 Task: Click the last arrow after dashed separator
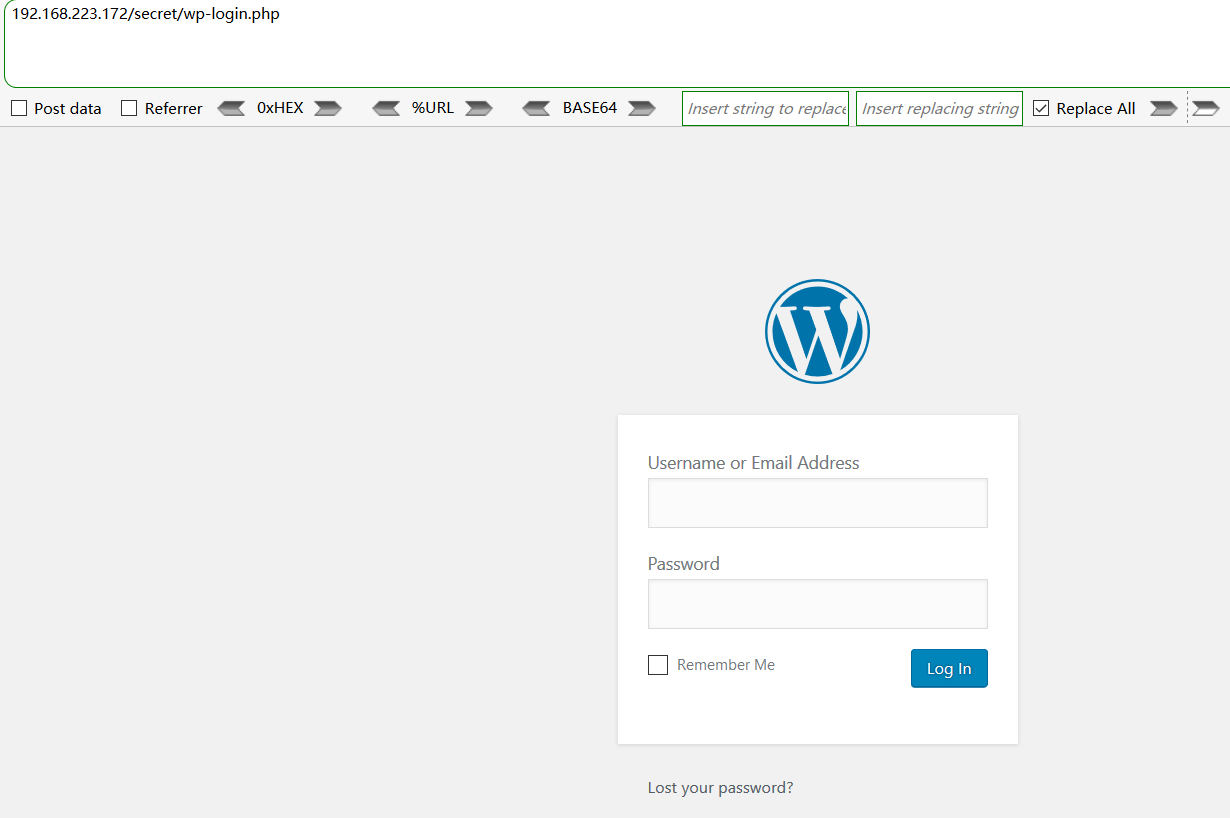click(1207, 108)
